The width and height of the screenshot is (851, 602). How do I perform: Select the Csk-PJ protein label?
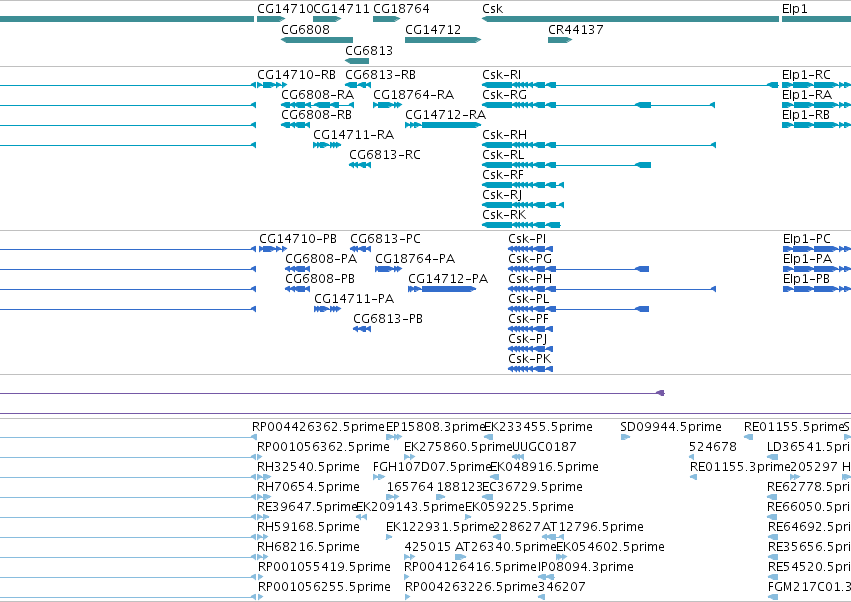pyautogui.click(x=528, y=340)
